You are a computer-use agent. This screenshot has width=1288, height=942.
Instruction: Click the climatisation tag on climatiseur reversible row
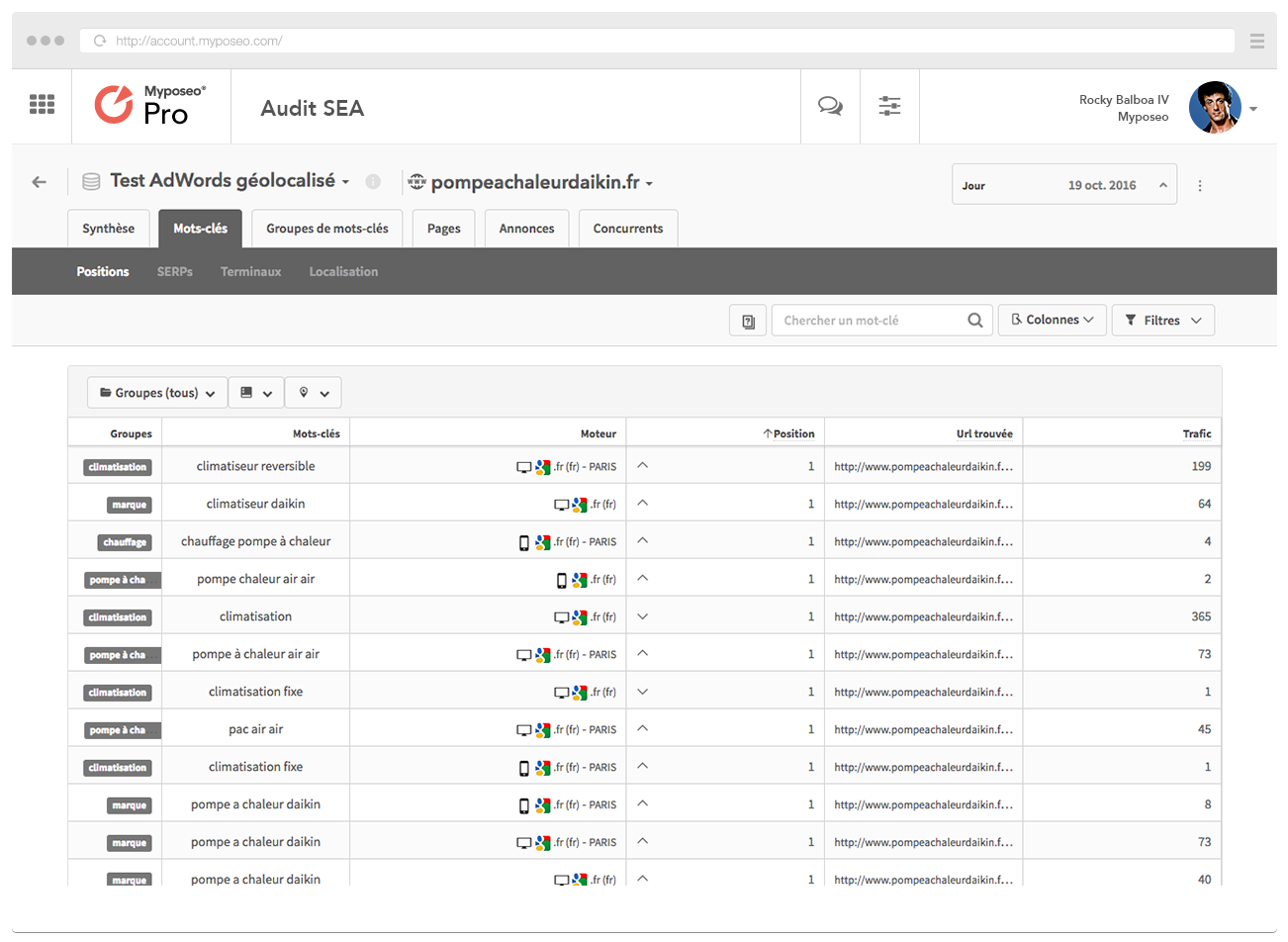(x=118, y=467)
